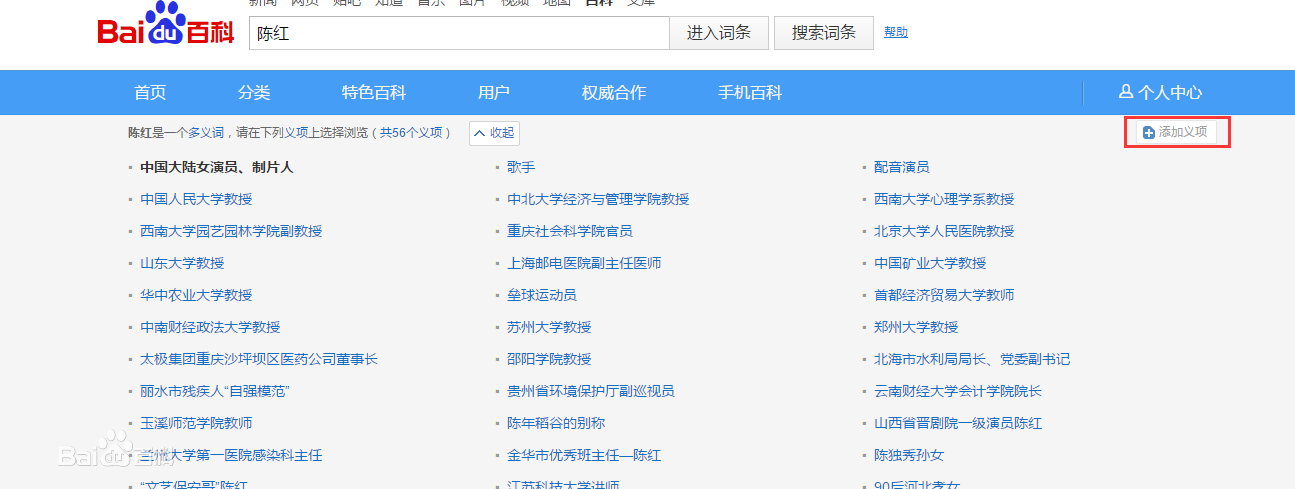Open 邵阳学院教授 entry
The image size is (1295, 489).
[x=549, y=359]
